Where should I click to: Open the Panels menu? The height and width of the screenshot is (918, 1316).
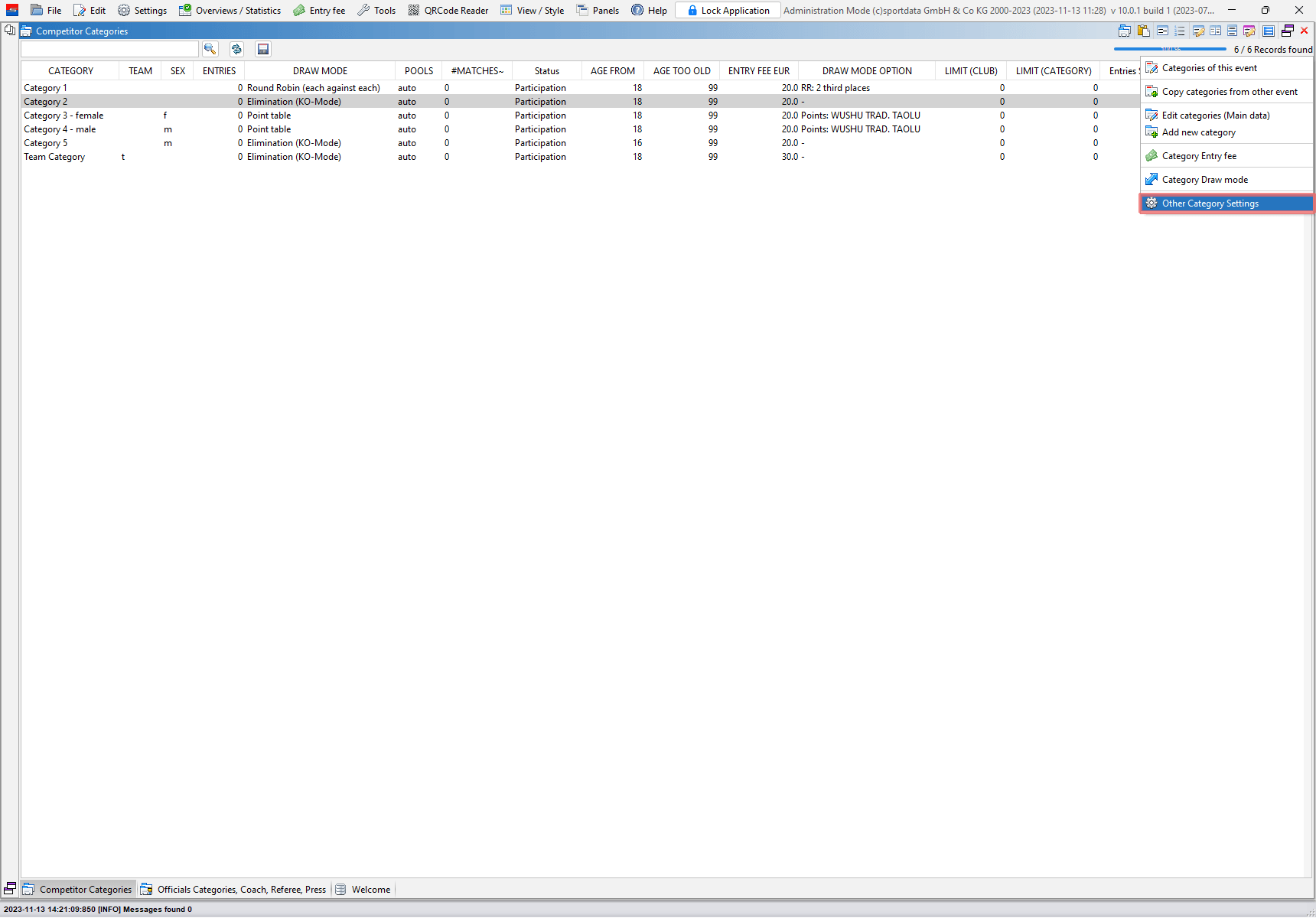598,11
